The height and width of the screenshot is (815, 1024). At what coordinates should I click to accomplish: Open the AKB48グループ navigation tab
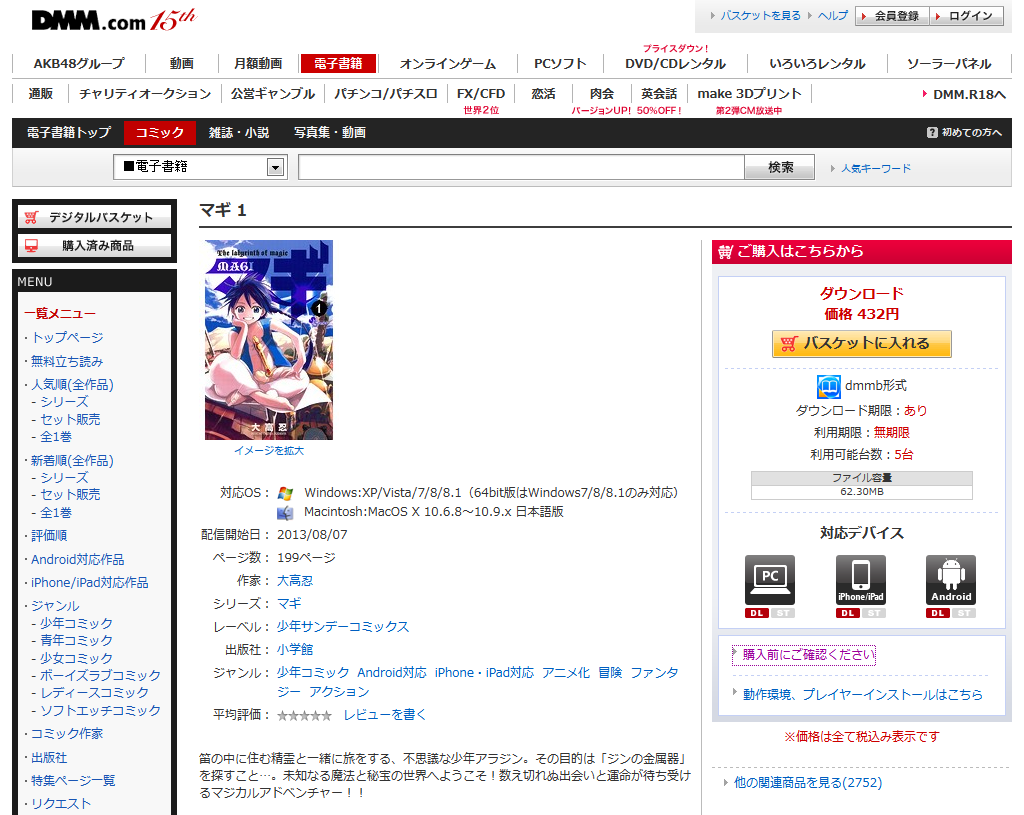pyautogui.click(x=79, y=63)
